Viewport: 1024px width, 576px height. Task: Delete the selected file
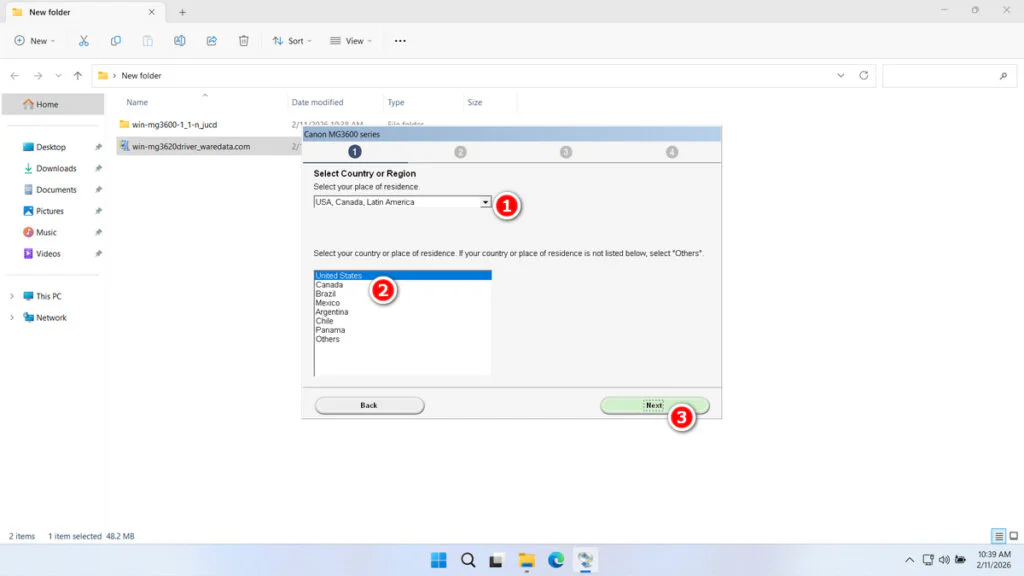(243, 40)
